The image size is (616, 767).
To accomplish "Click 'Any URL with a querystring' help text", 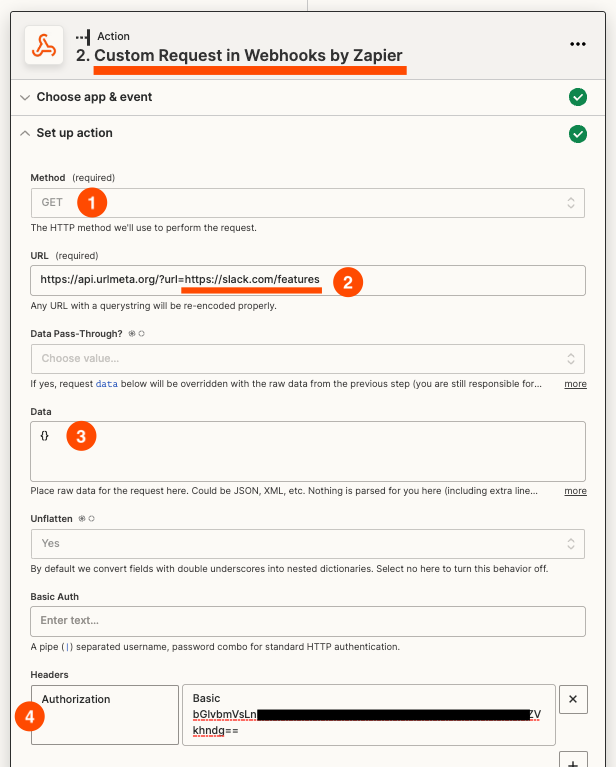I will click(x=154, y=306).
